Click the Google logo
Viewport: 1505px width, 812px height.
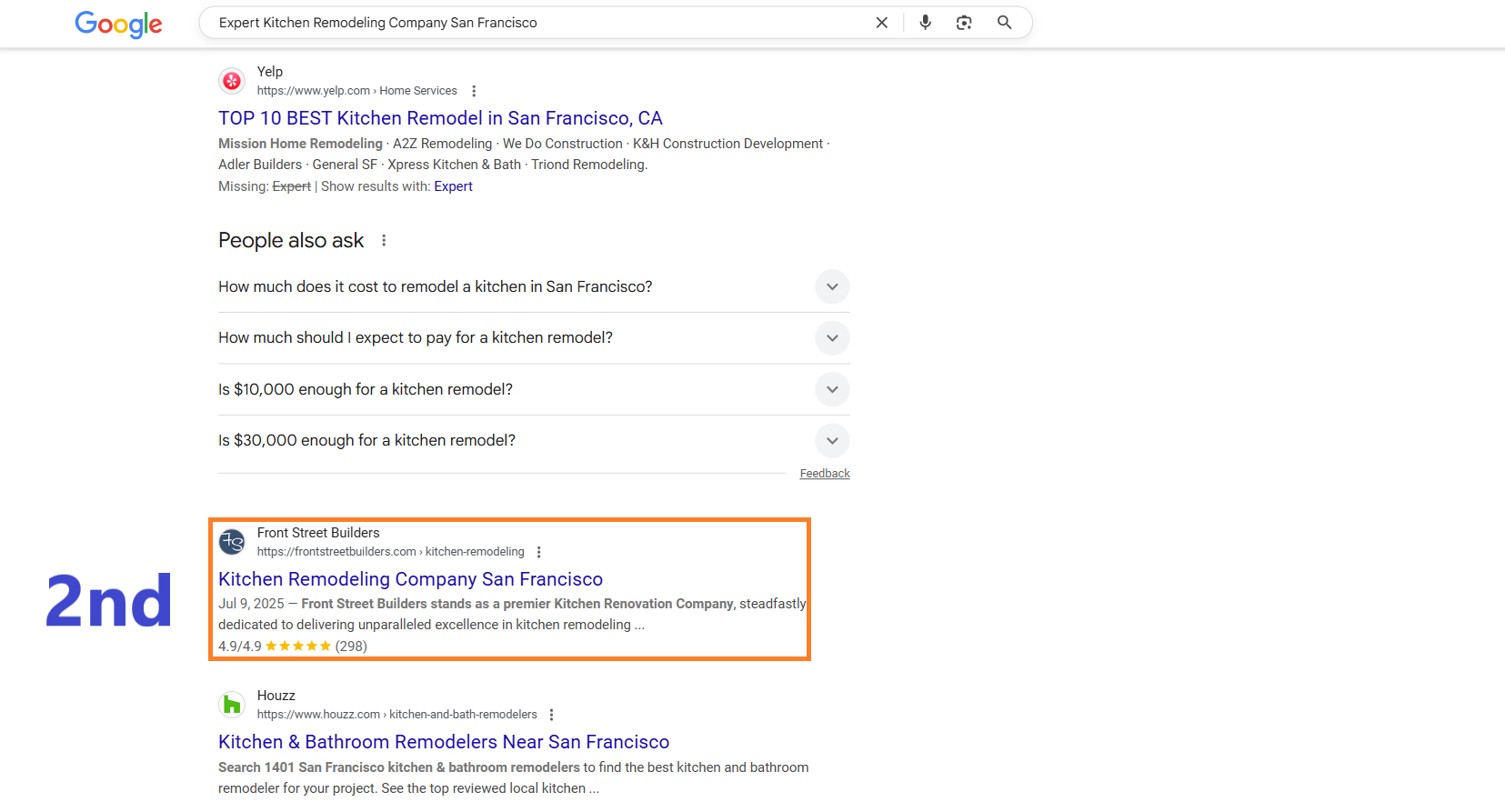(x=118, y=24)
